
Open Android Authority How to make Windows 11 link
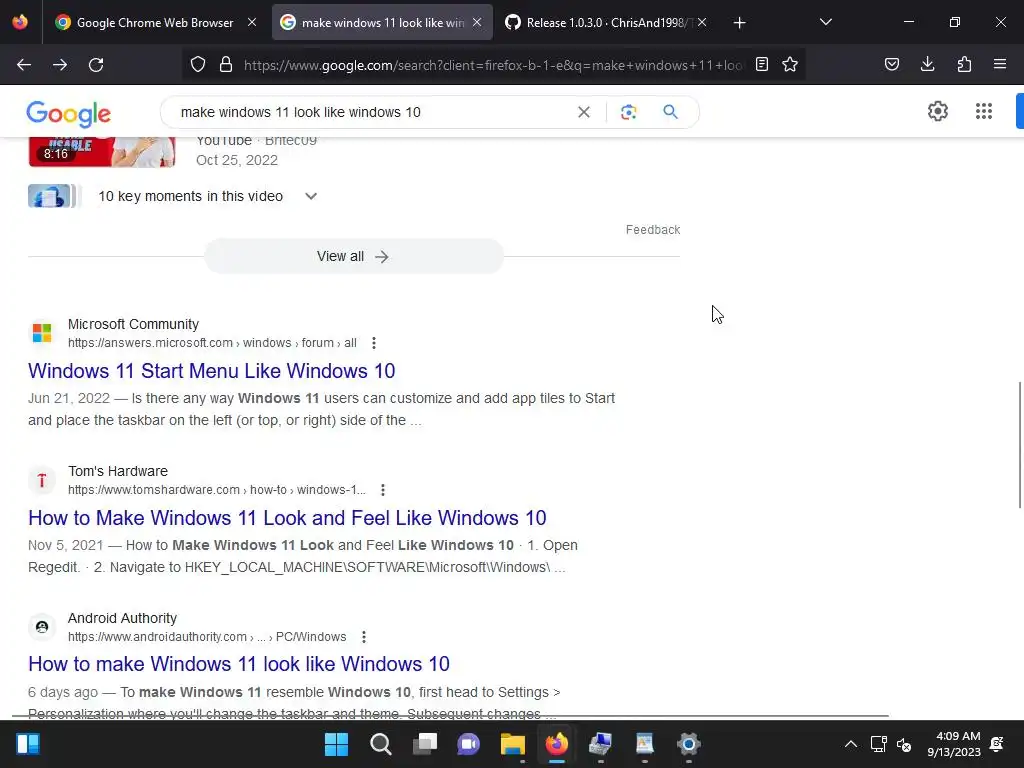[x=239, y=664]
